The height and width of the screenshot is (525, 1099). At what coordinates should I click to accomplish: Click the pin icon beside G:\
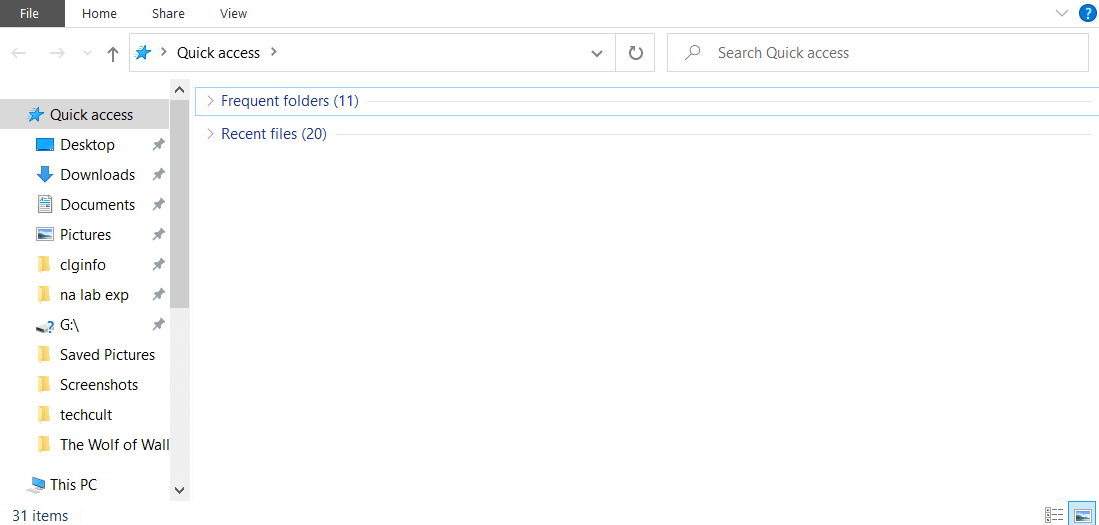click(x=158, y=325)
